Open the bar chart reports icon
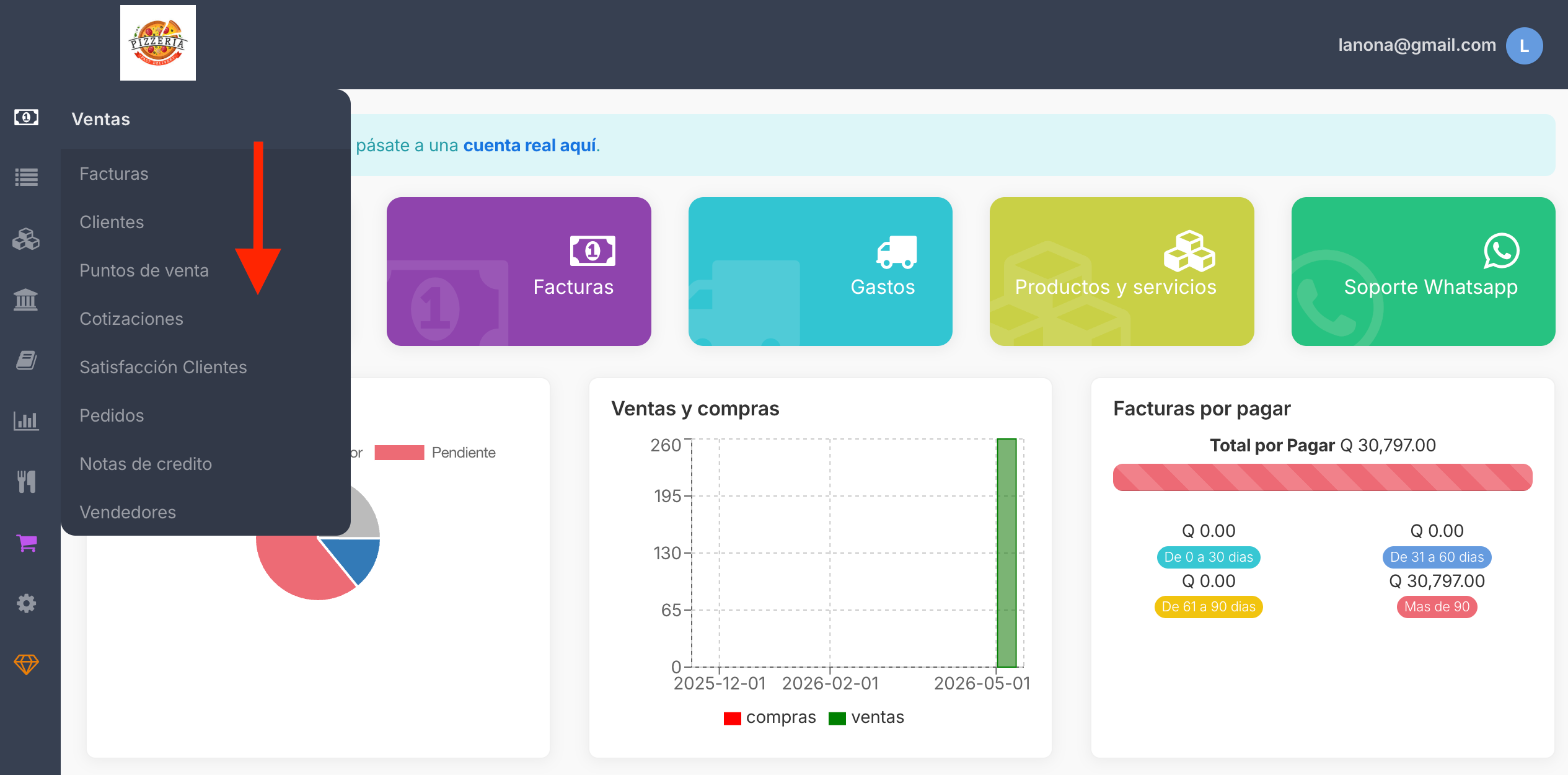The height and width of the screenshot is (775, 1568). tap(26, 421)
